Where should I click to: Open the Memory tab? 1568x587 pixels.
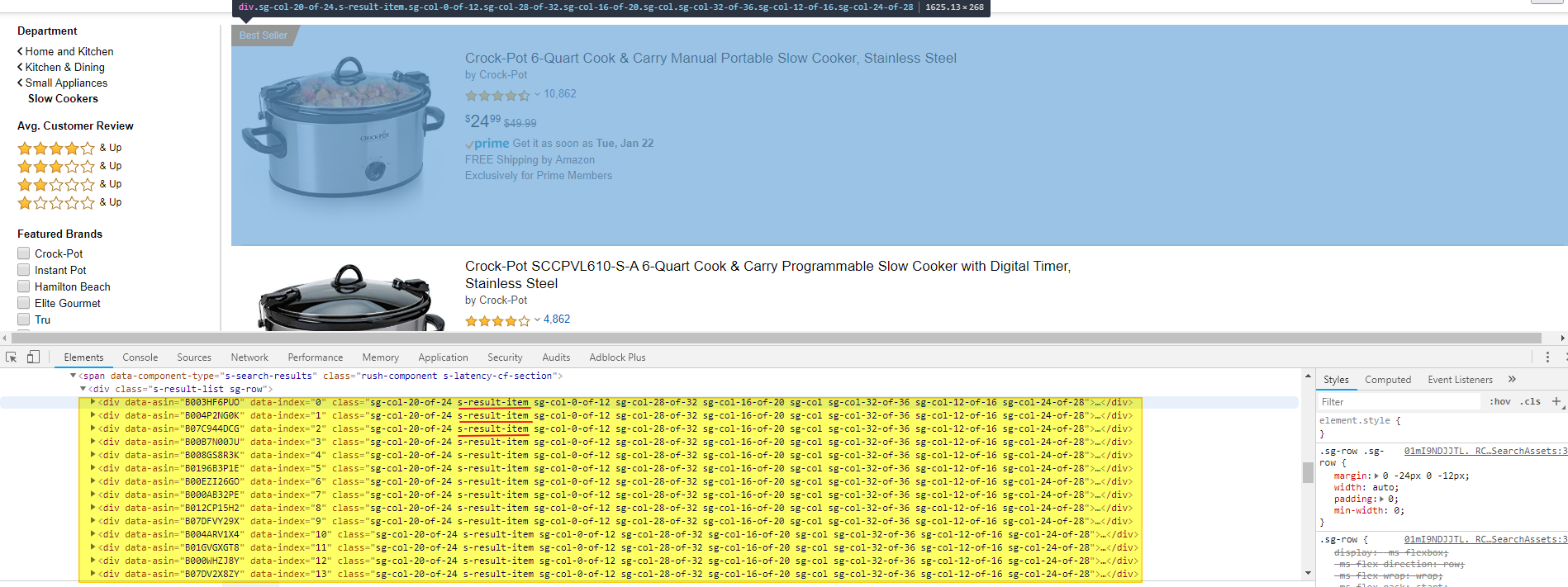[381, 357]
